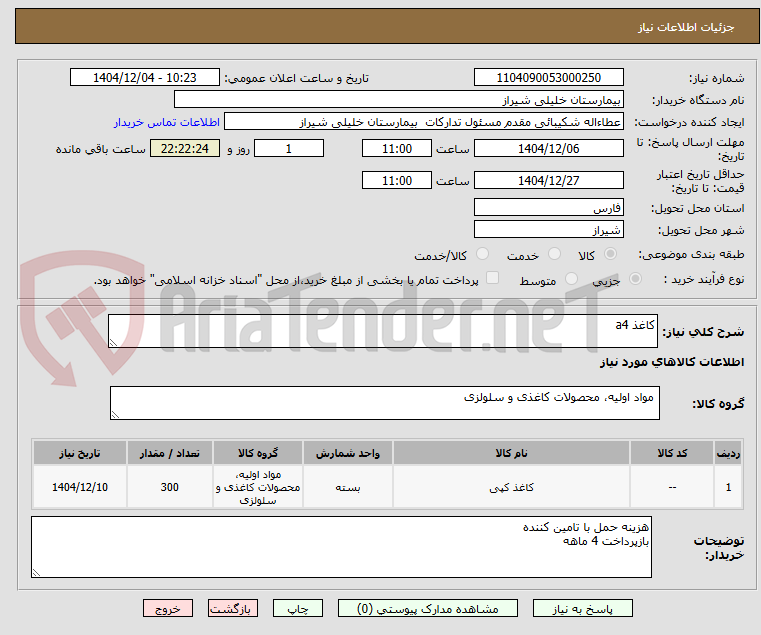The image size is (761, 635).
Task: Click the کاغذ کپی item name cell
Action: 511,487
